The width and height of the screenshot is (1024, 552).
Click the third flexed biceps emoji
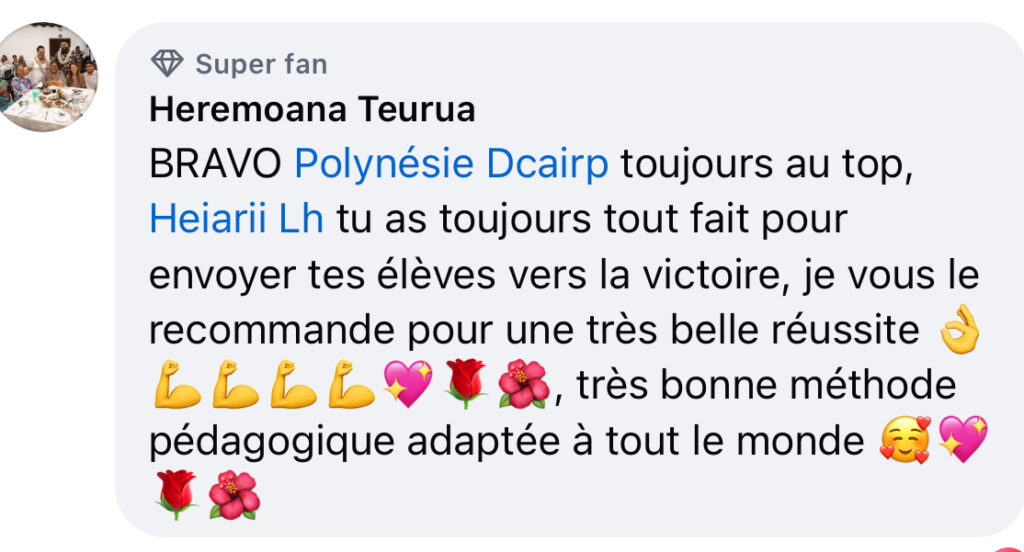coord(293,385)
